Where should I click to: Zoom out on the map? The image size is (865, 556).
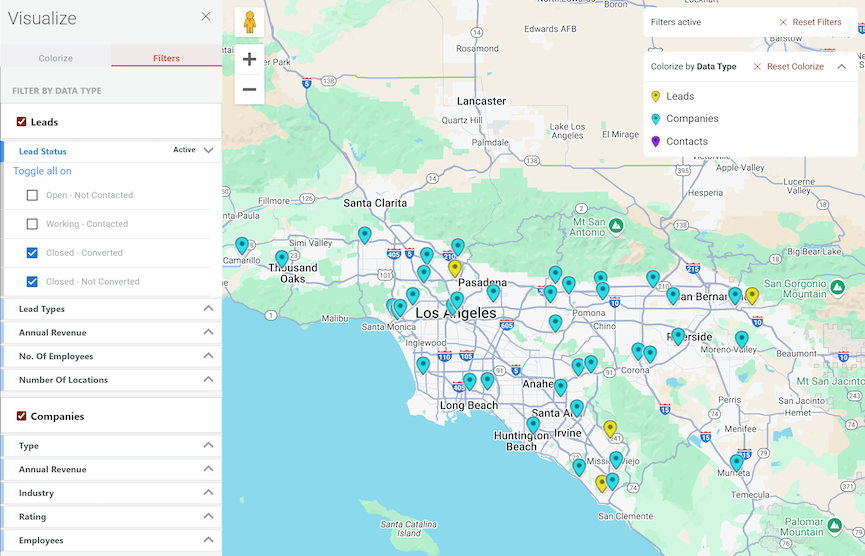pos(249,89)
